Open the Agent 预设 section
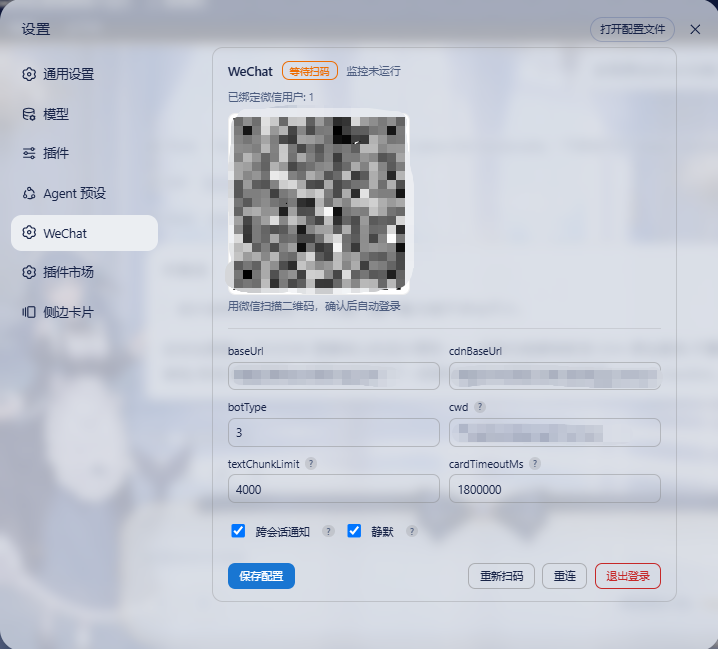The width and height of the screenshot is (718, 649). (84, 193)
